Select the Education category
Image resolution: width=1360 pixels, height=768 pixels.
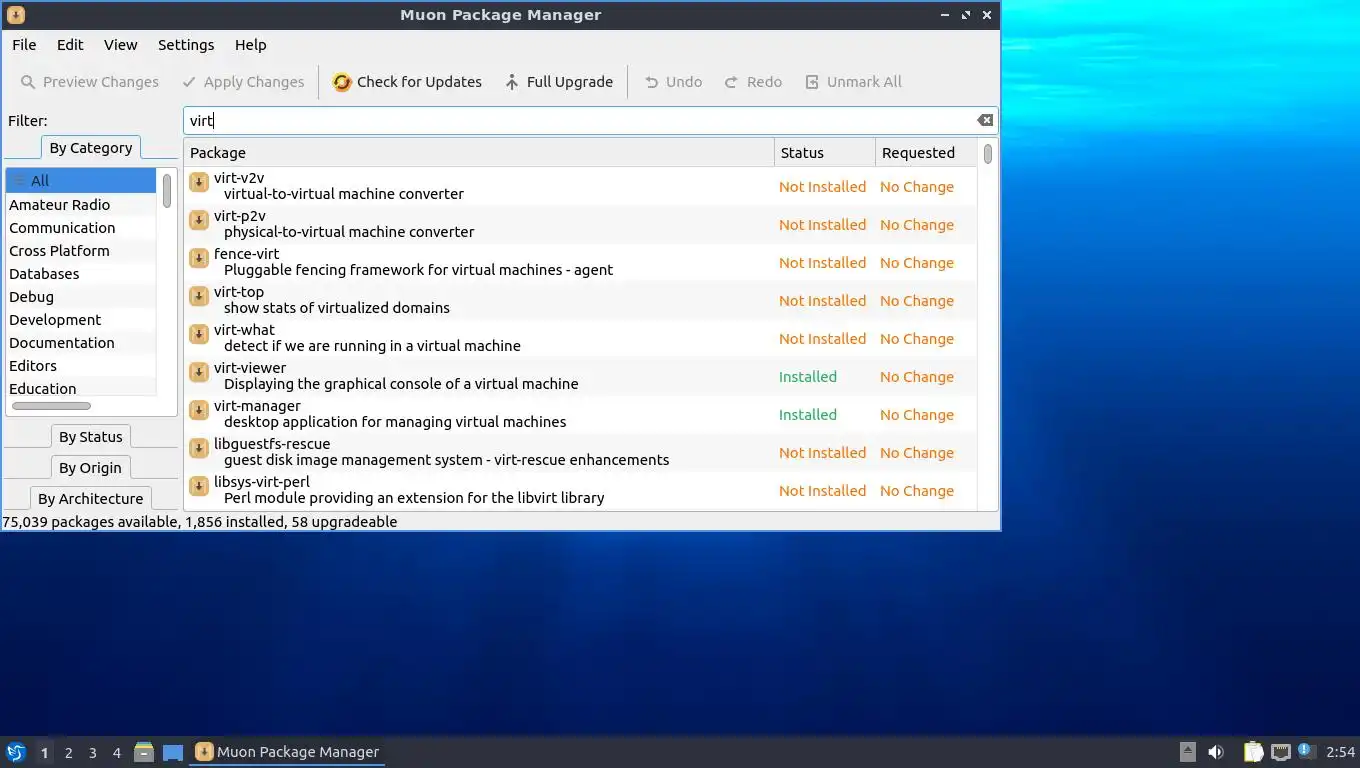click(81, 388)
